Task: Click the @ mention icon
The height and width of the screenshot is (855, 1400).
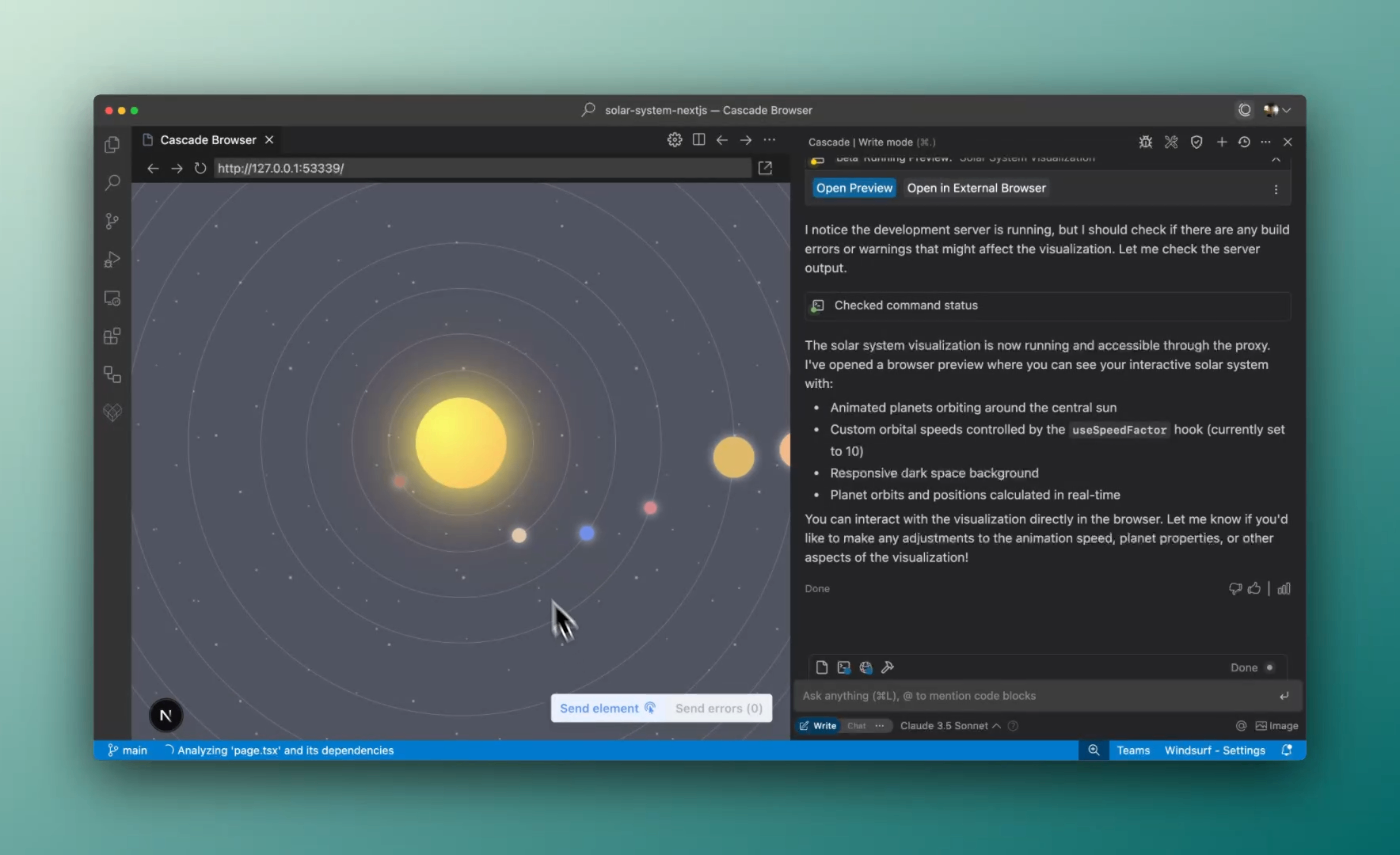Action: click(x=1241, y=726)
